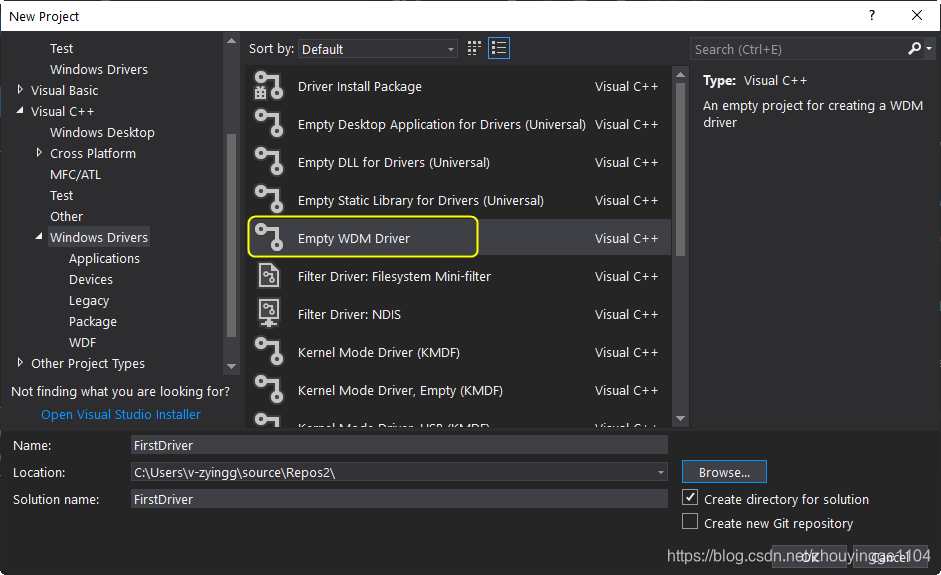Select Visual Basic category label
This screenshot has height=575, width=941.
[x=64, y=91]
